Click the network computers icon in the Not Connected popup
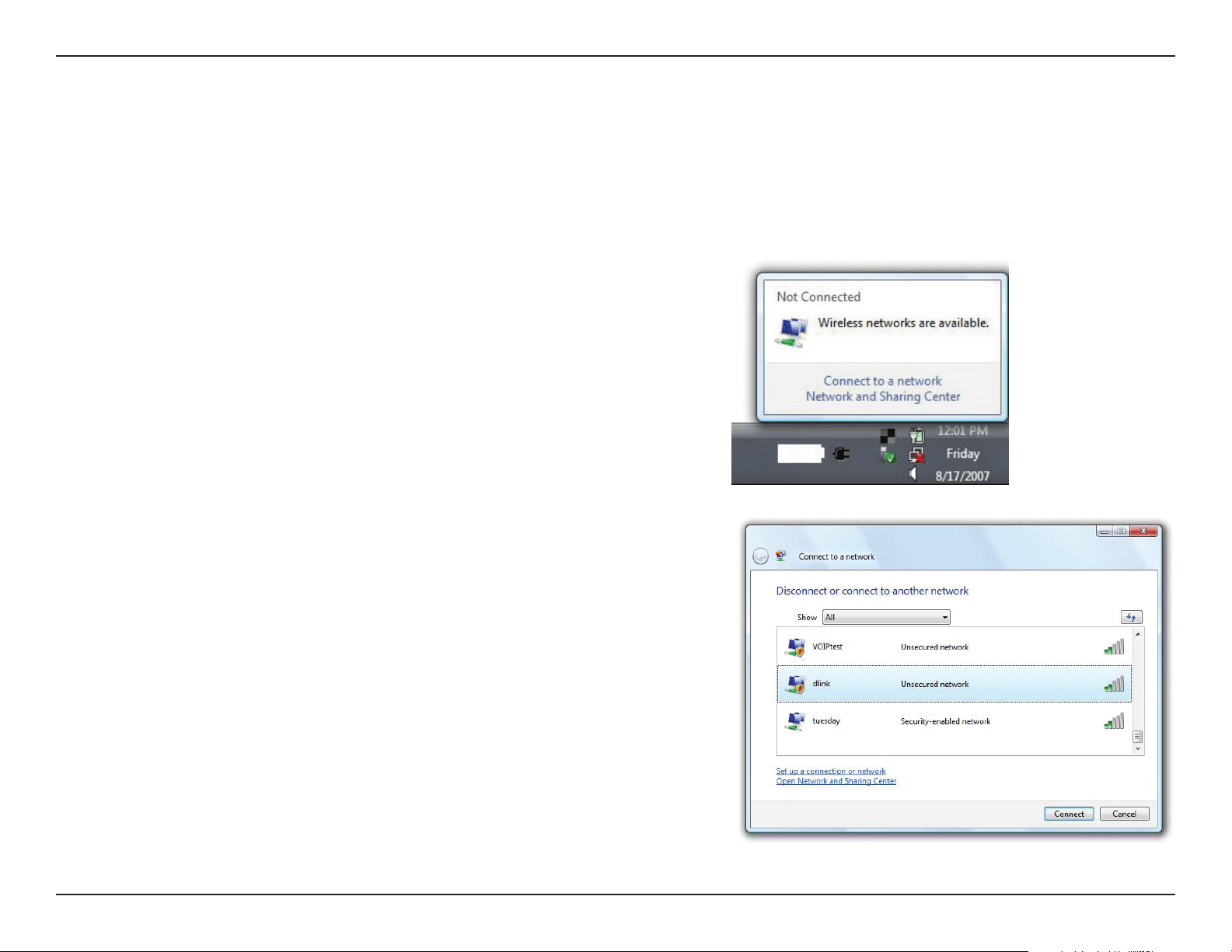The height and width of the screenshot is (952, 1232). [x=793, y=332]
